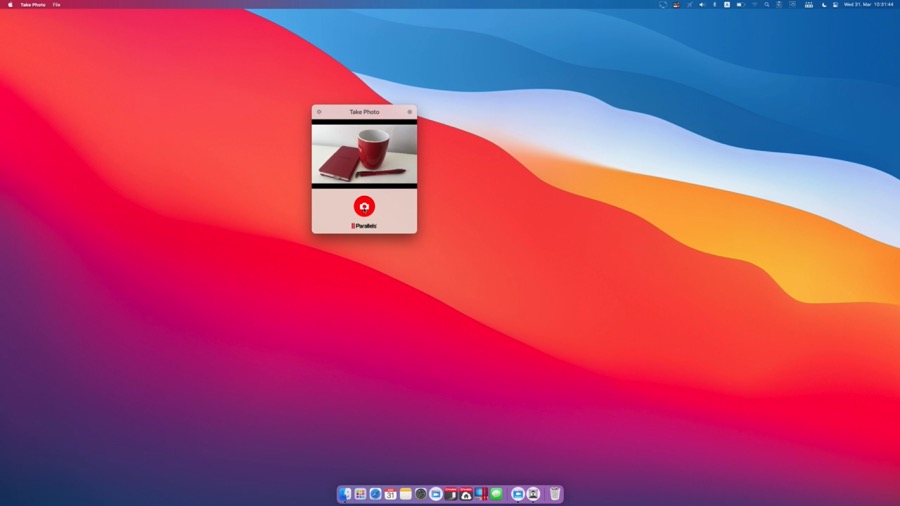
Task: Open Parallels Desktop icon in the Dock
Action: pos(481,494)
